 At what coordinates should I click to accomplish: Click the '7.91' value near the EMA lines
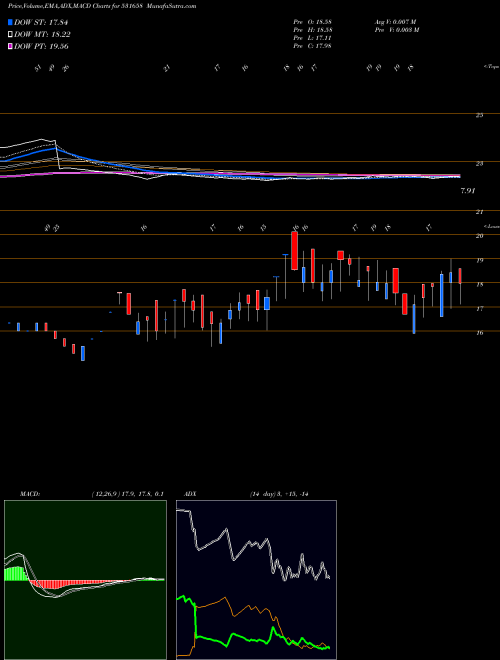468,191
